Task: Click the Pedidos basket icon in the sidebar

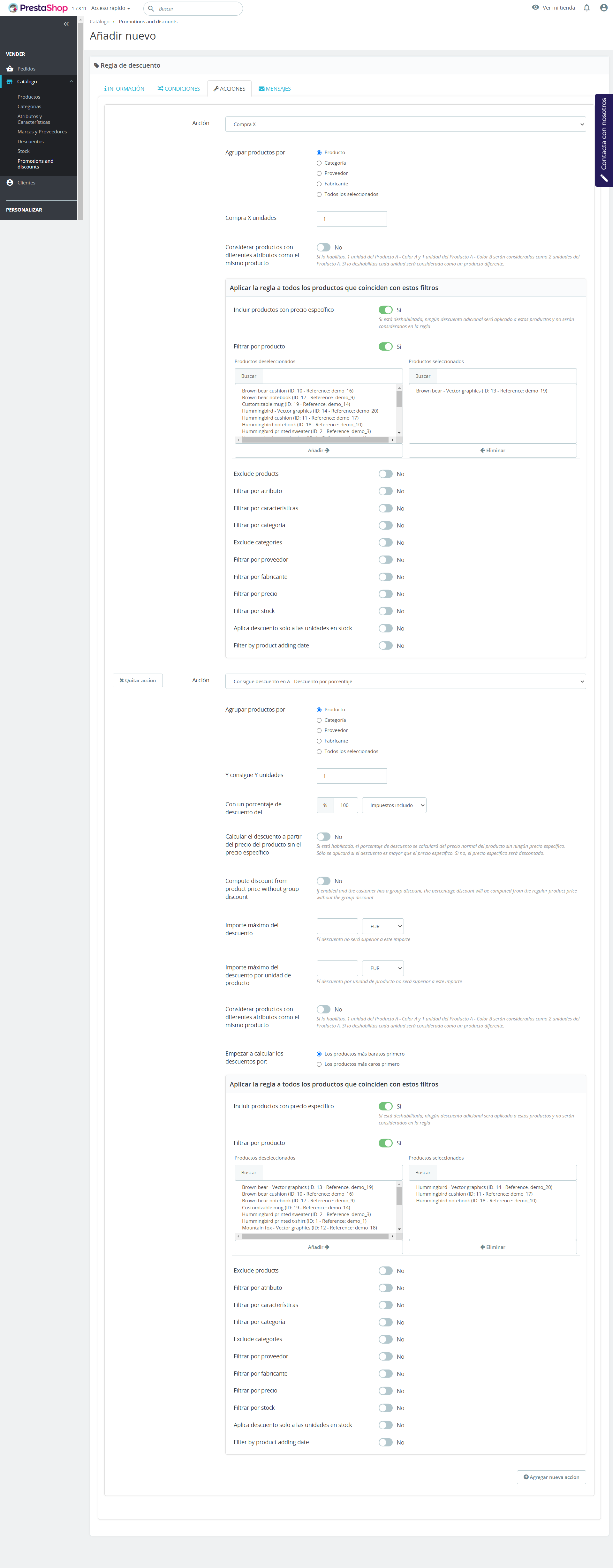Action: tap(10, 69)
